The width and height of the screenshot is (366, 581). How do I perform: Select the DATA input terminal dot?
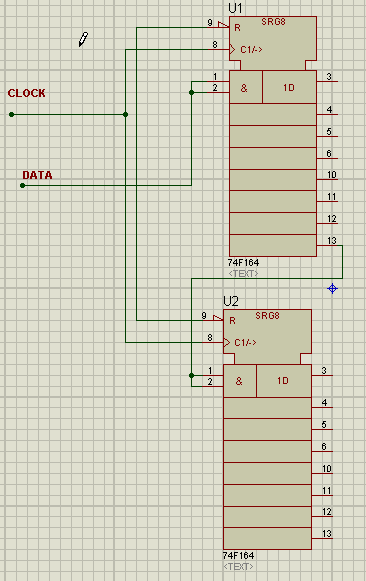click(23, 185)
